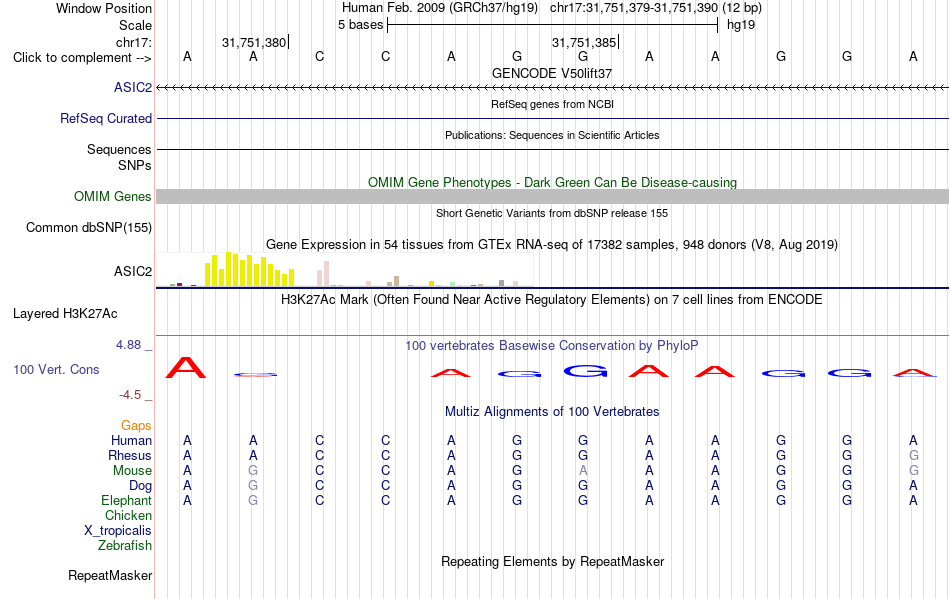Select the Rhesus alignment row label
Viewport: 950px width, 599px height.
click(130, 455)
